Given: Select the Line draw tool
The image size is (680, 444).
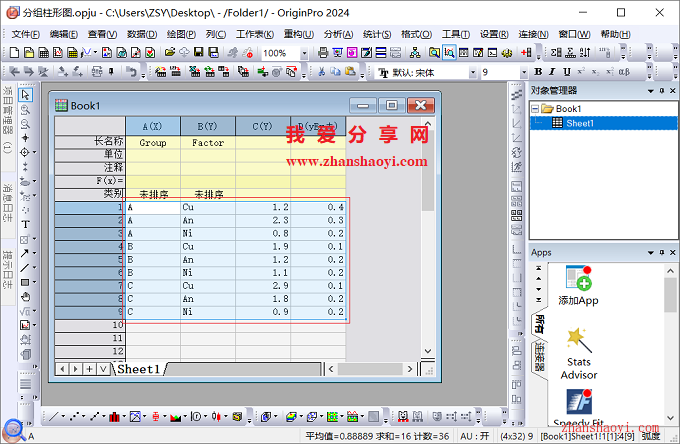Looking at the screenshot, I should [x=25, y=268].
